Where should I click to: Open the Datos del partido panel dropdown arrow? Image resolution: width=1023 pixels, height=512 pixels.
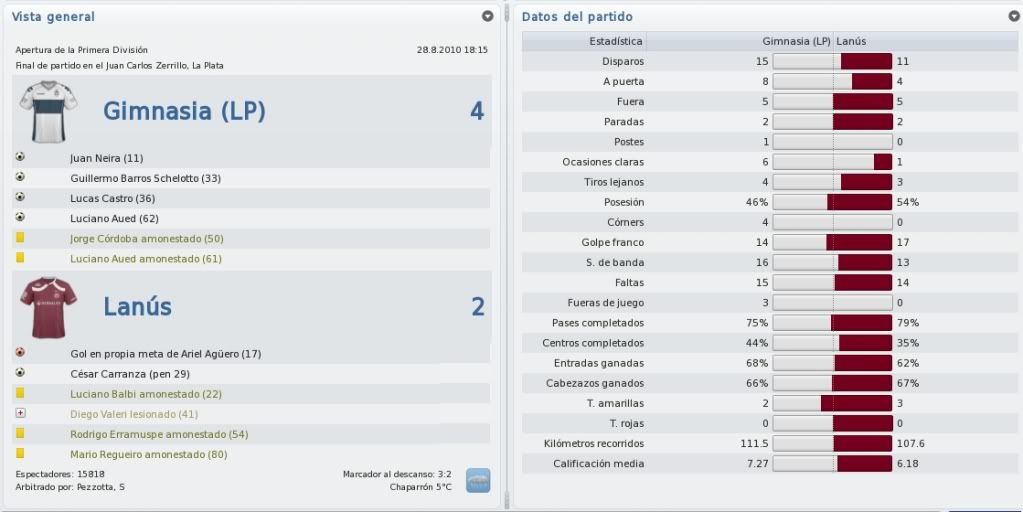[1014, 16]
